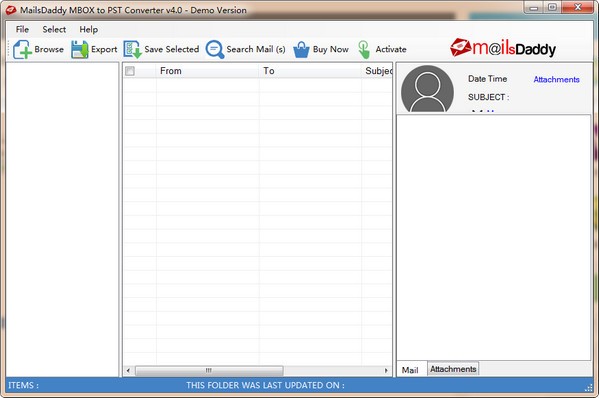Maximize the MailsDaddy window
Screen dimensions: 599x398
click(552, 7)
